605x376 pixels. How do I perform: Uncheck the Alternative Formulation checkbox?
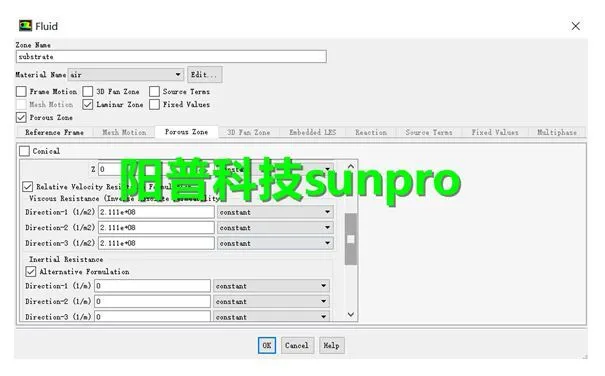(x=31, y=272)
